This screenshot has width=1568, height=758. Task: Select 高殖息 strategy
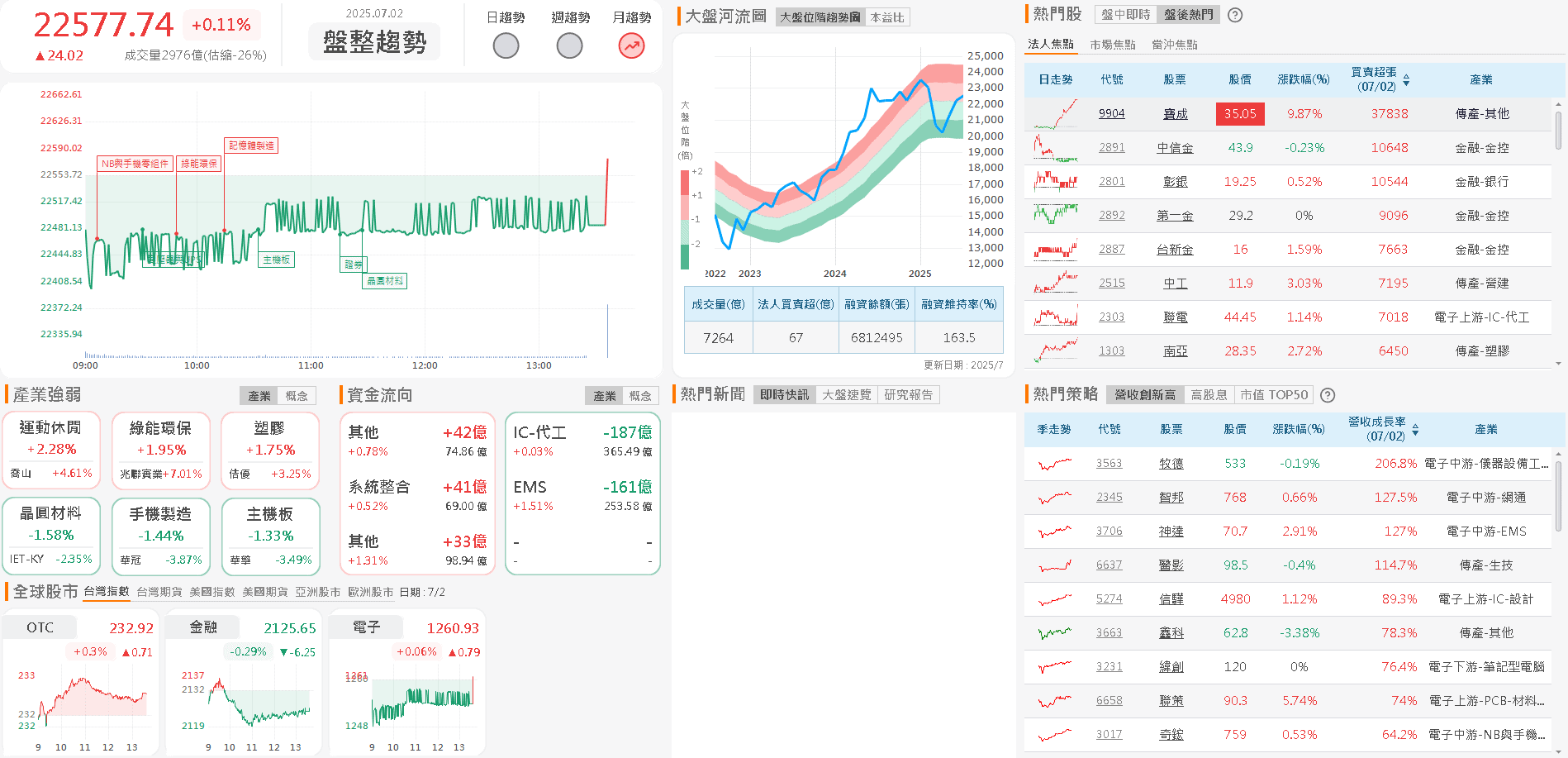[1209, 395]
